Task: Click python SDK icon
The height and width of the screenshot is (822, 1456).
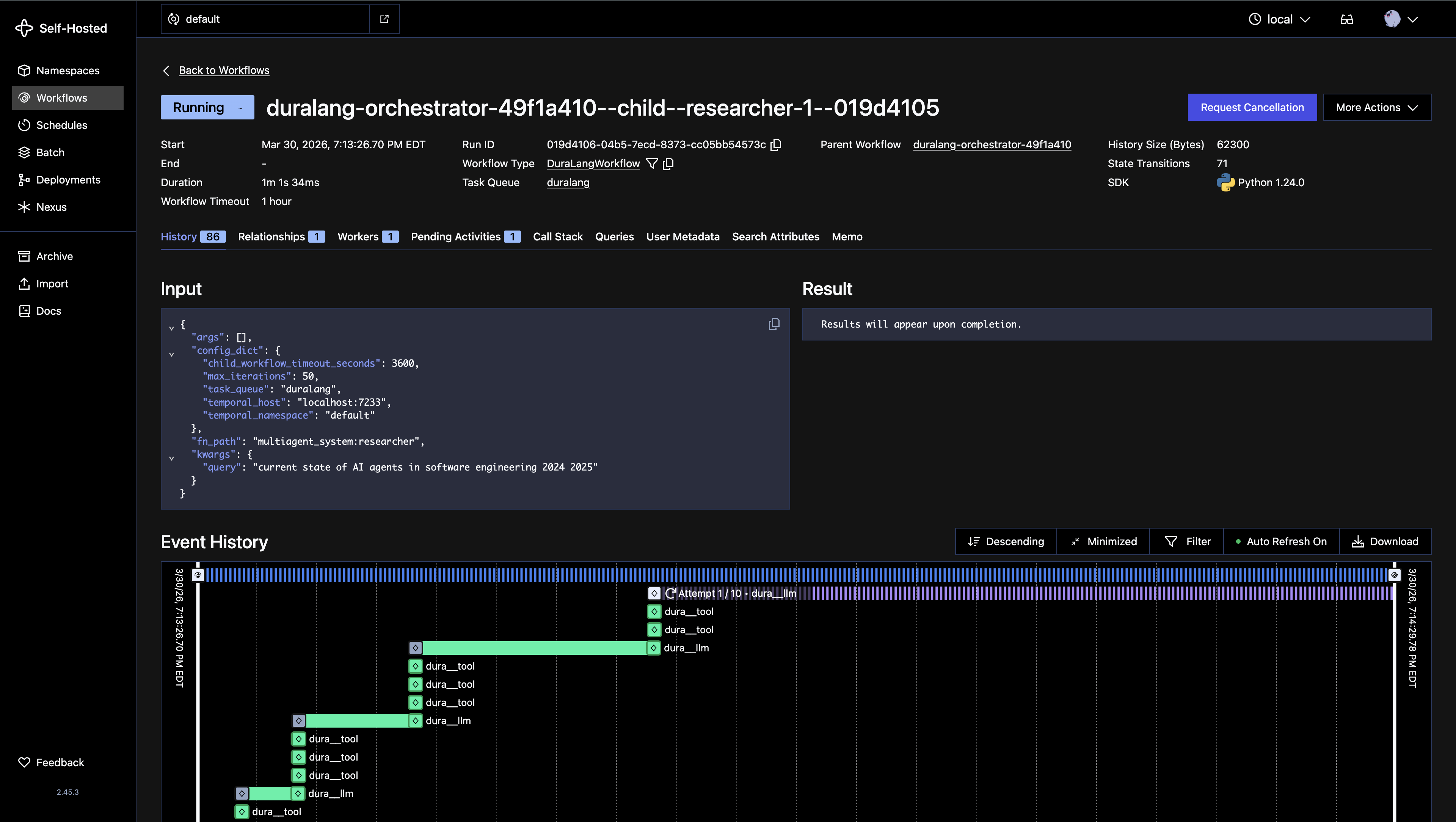Action: [x=1225, y=183]
